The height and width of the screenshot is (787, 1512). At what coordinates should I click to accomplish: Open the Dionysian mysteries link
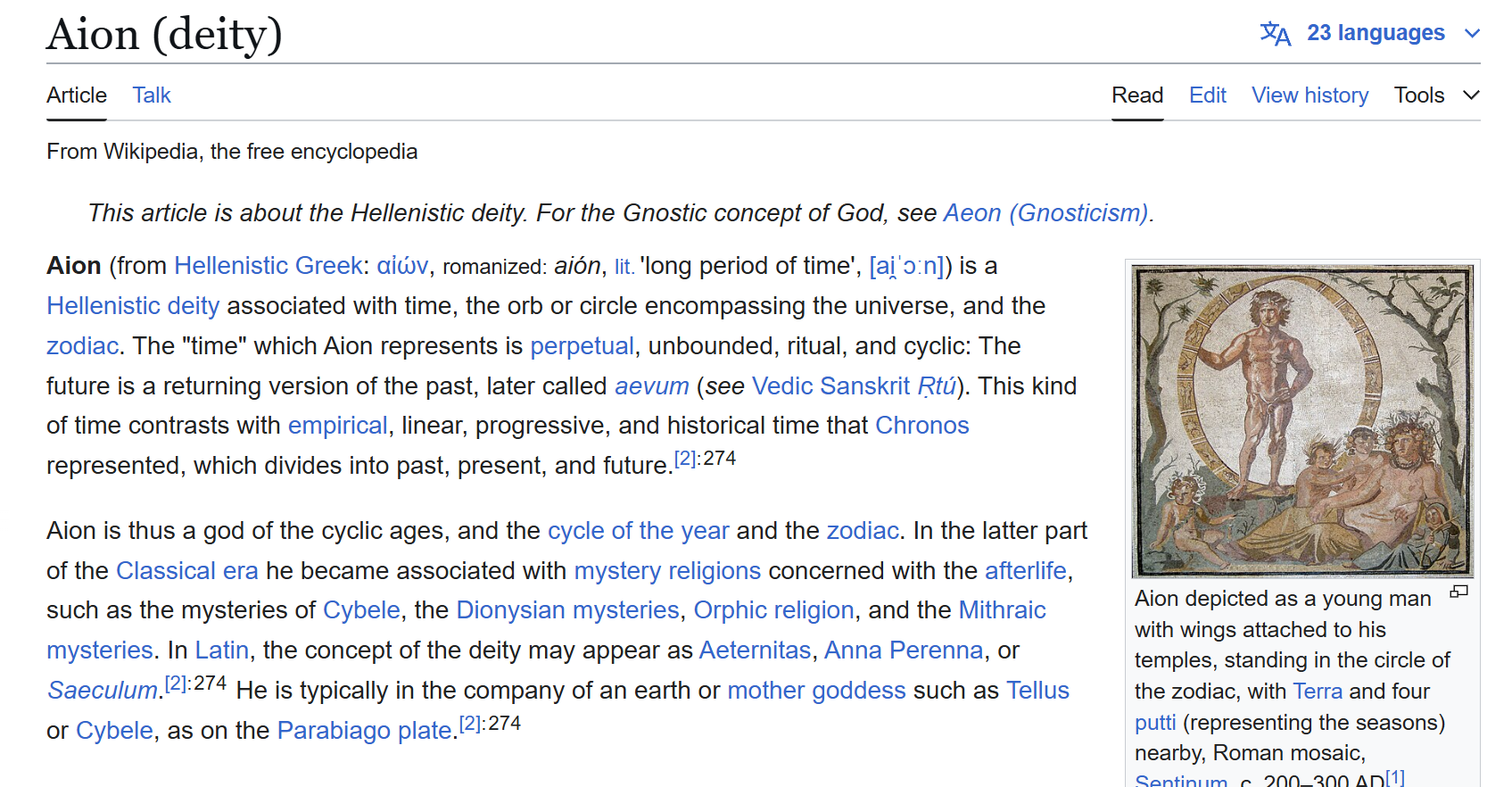pyautogui.click(x=567, y=610)
